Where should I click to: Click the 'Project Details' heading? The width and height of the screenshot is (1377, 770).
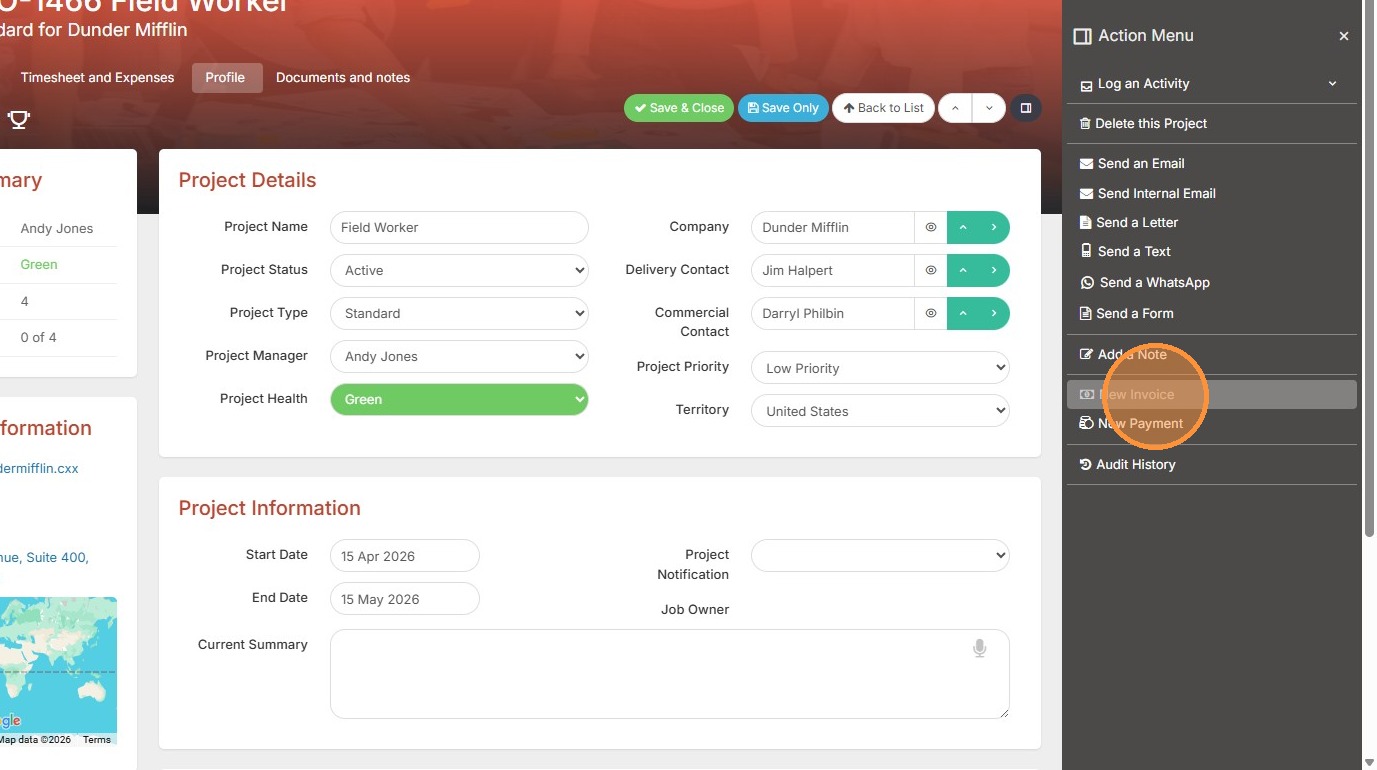point(247,181)
